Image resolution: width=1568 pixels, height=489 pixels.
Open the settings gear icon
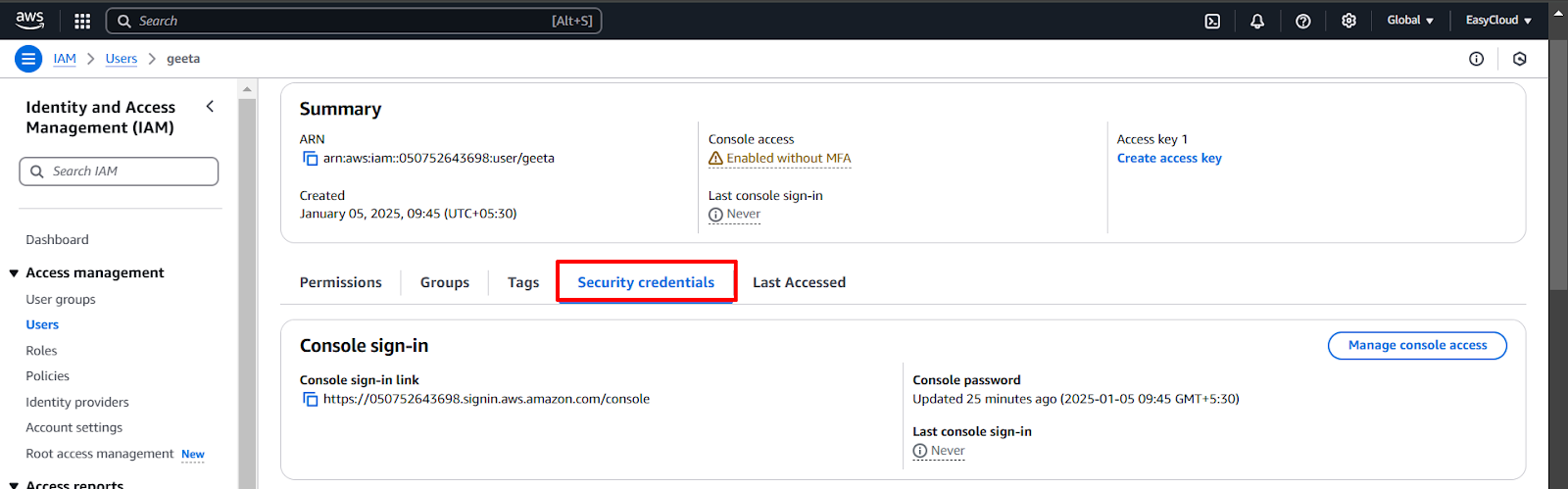click(1348, 21)
